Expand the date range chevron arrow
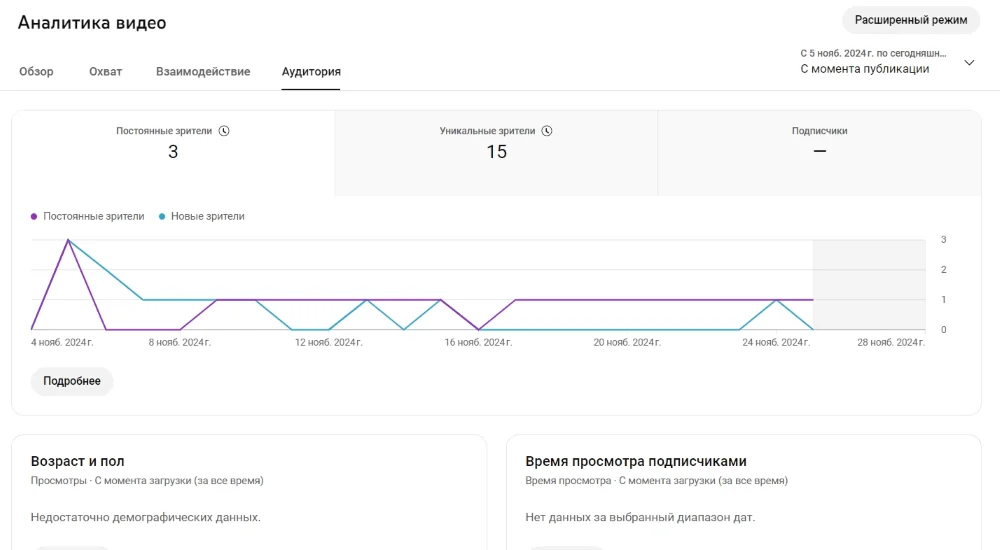The image size is (1000, 550). point(968,62)
